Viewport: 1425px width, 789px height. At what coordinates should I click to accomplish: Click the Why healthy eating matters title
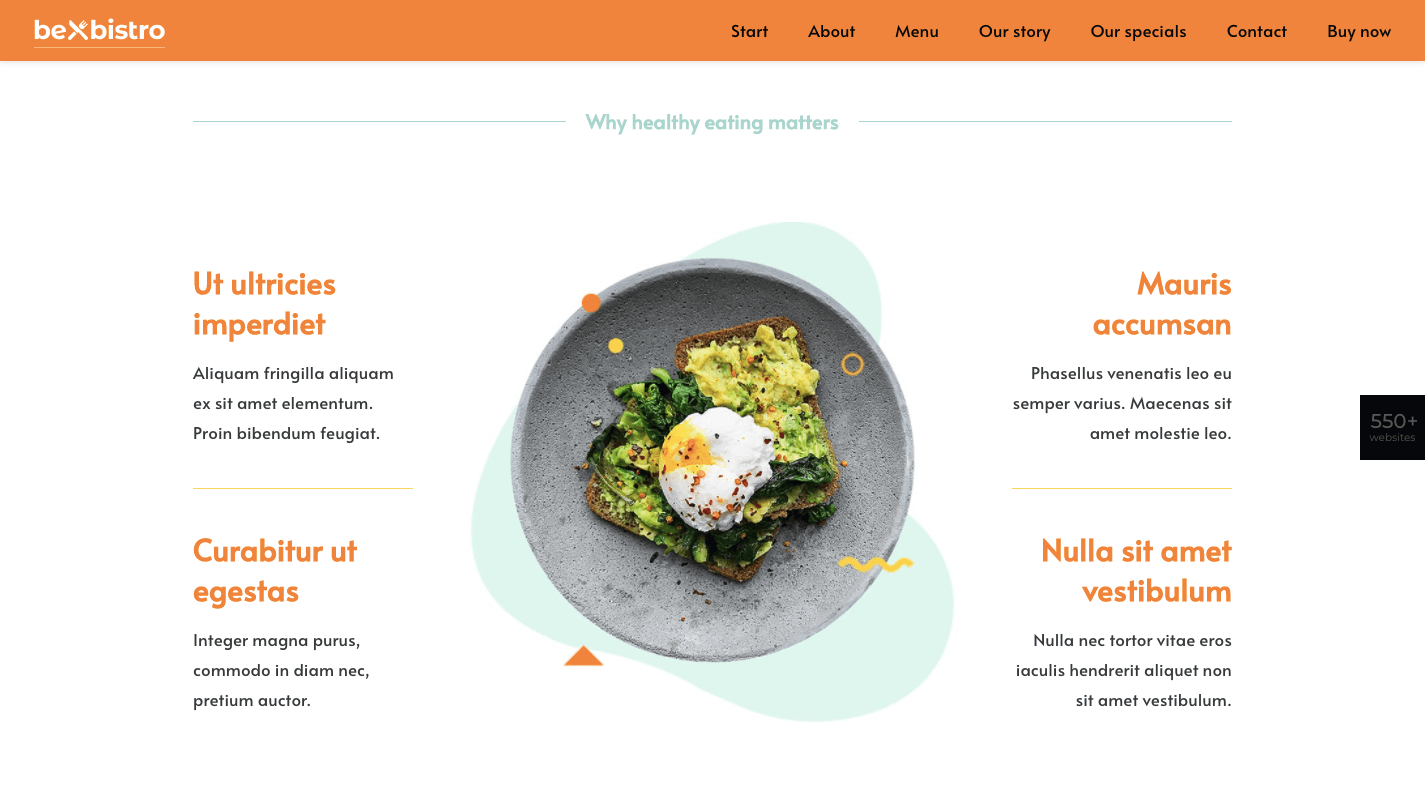711,122
